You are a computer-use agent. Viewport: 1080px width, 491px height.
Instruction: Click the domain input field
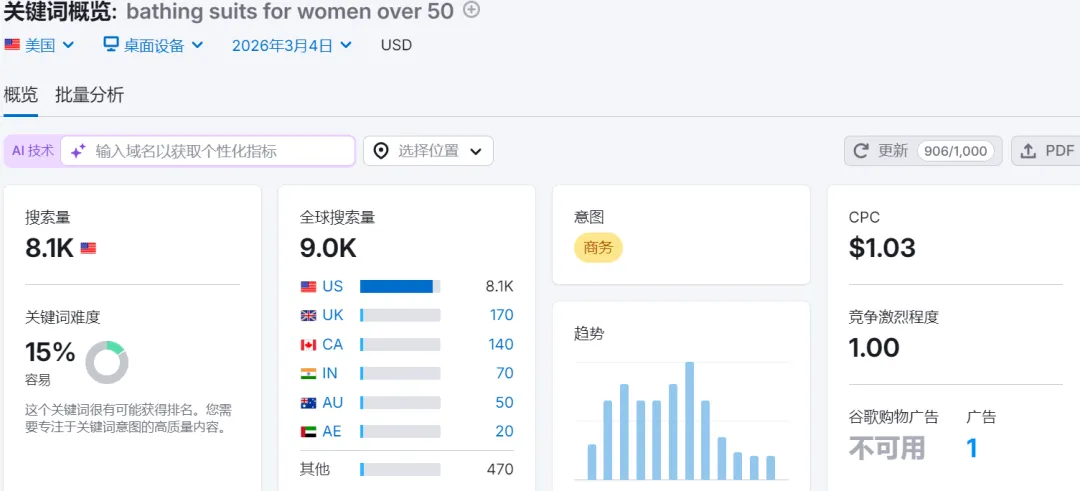click(x=220, y=151)
